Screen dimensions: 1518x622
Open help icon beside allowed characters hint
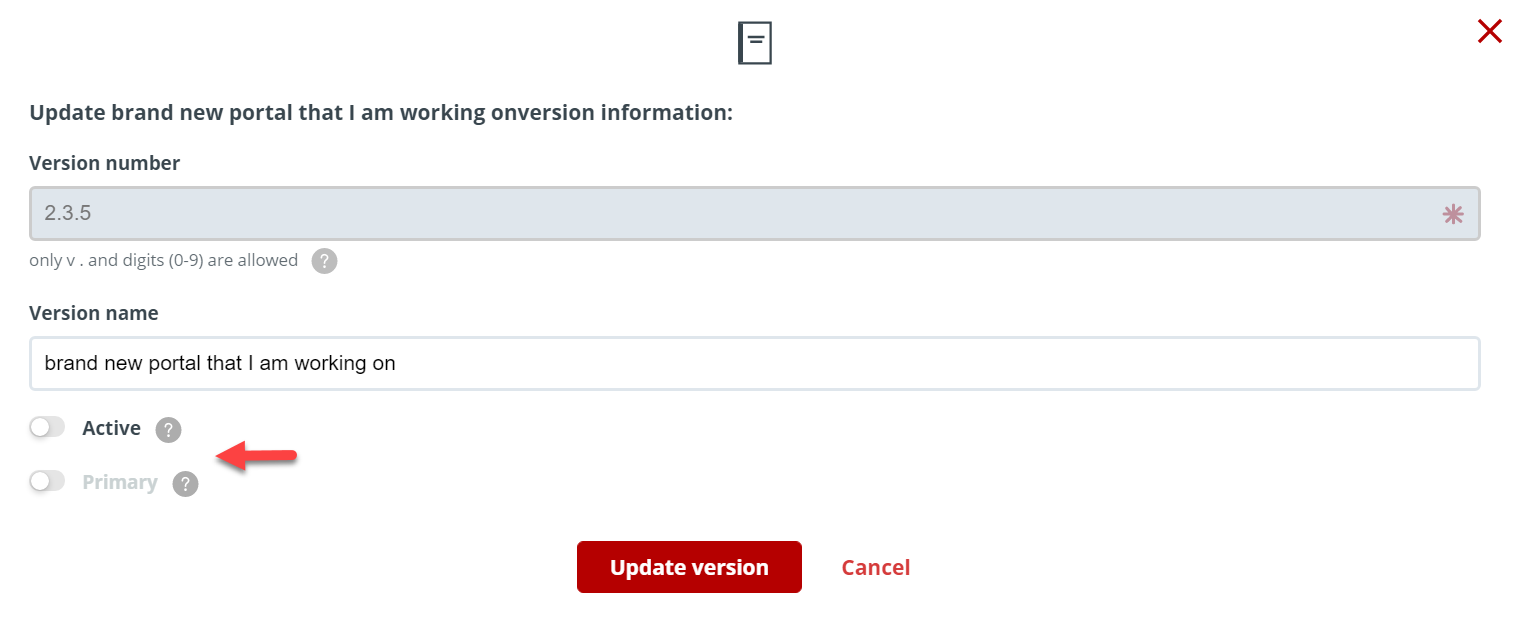(x=324, y=261)
